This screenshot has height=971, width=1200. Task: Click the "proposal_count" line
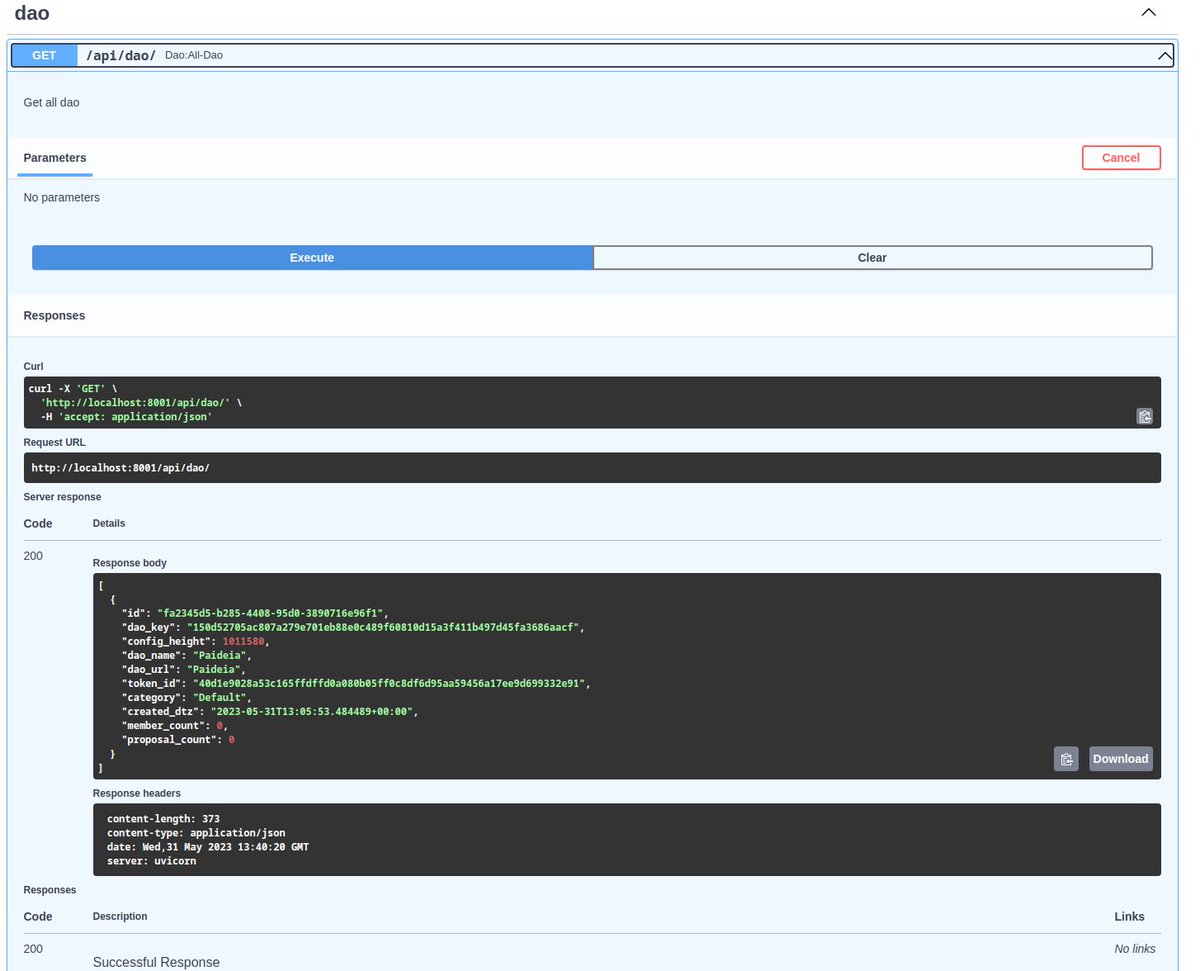[178, 740]
